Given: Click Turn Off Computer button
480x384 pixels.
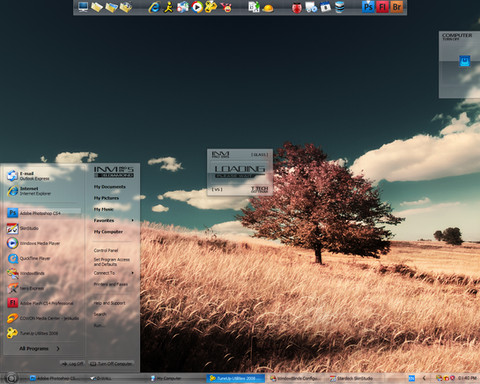Looking at the screenshot, I should pyautogui.click(x=111, y=364).
